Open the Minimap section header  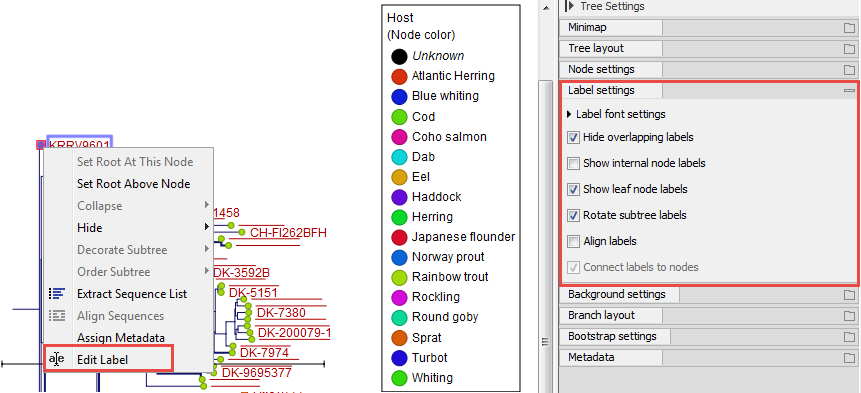tap(611, 27)
